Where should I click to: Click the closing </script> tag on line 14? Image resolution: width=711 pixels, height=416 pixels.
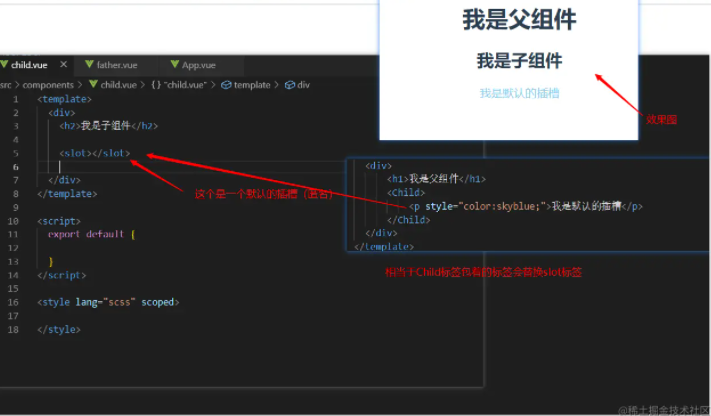[x=62, y=275]
